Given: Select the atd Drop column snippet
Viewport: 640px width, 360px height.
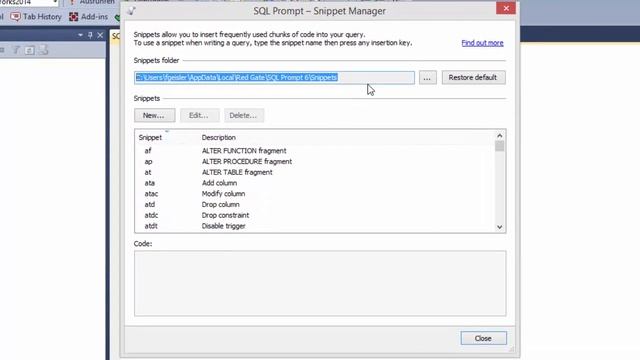Looking at the screenshot, I should 314,204.
